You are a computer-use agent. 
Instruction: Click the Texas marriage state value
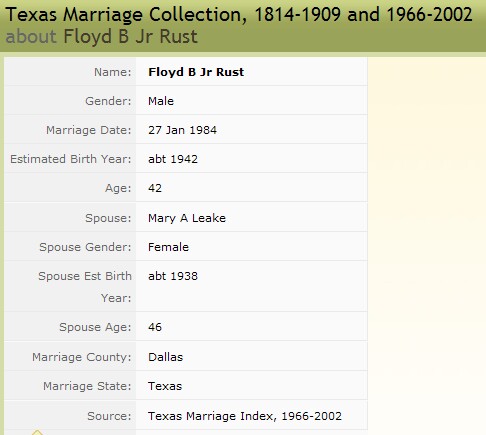pyautogui.click(x=165, y=386)
